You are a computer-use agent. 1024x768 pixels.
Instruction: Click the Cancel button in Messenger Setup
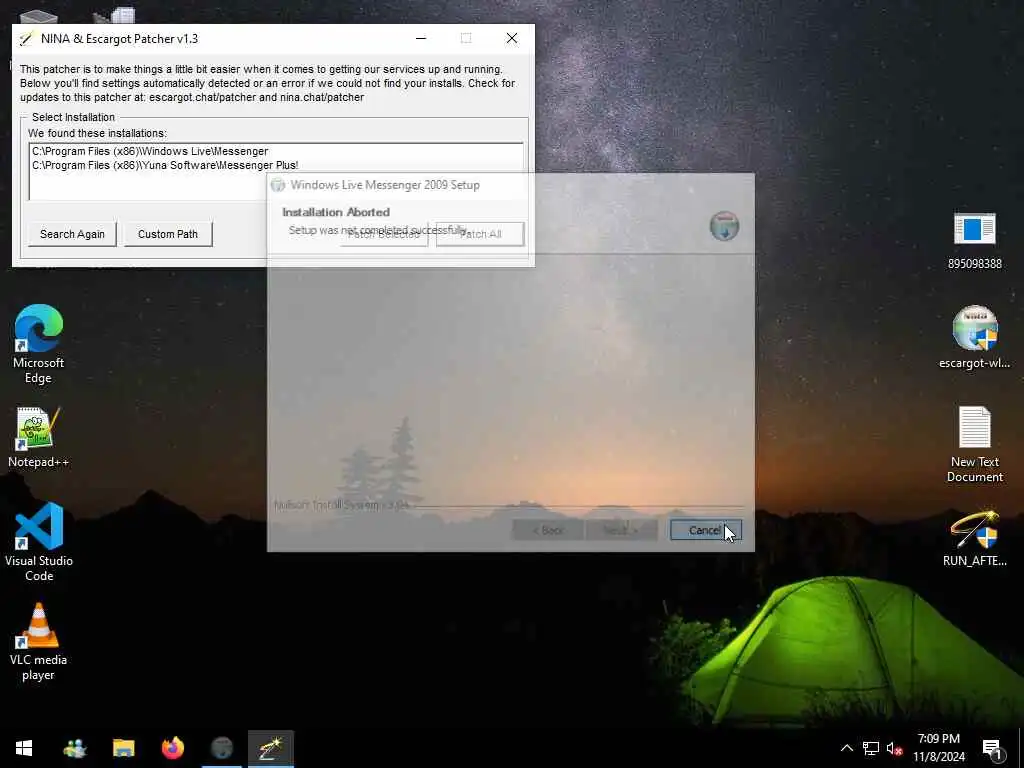click(705, 530)
